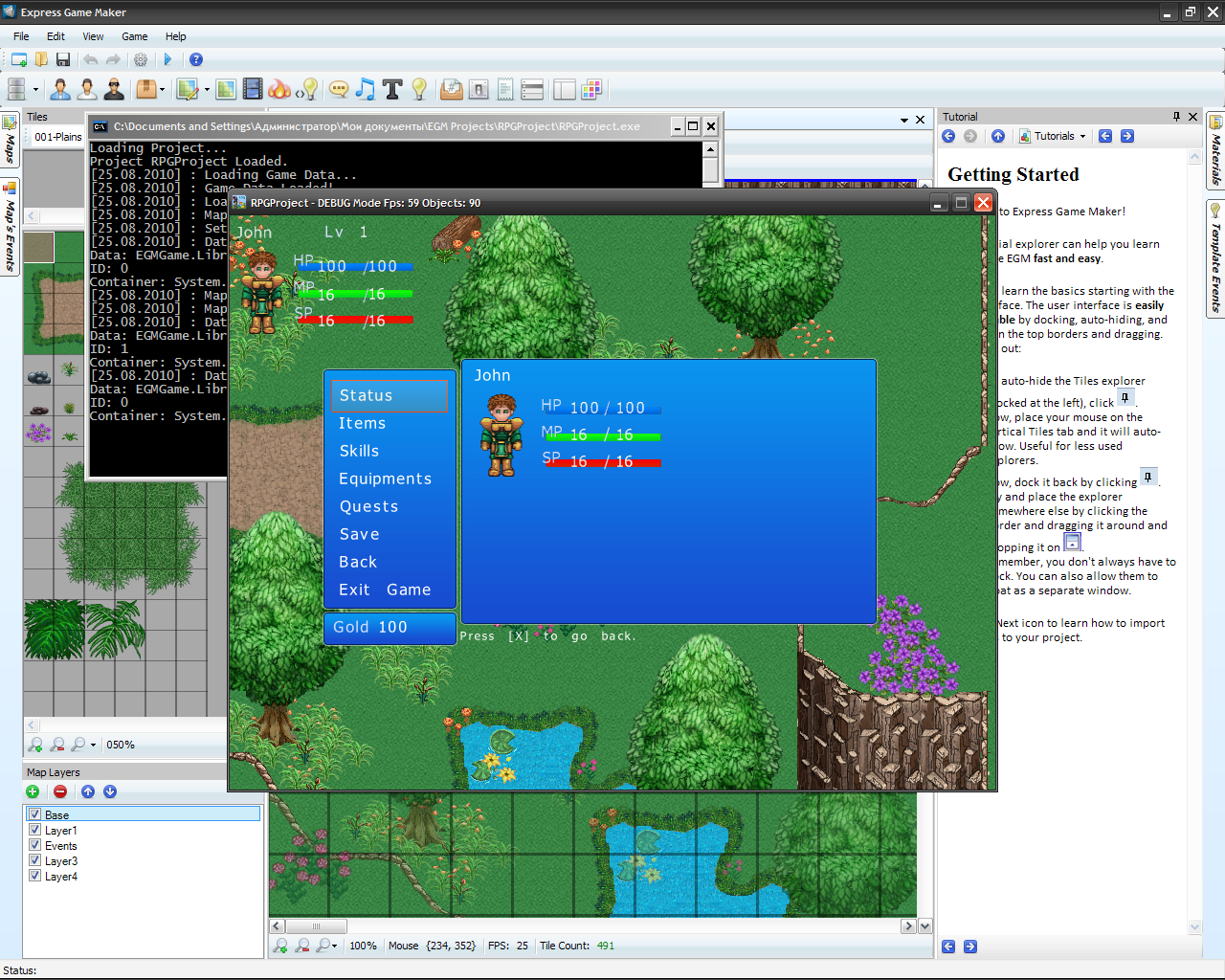The height and width of the screenshot is (980, 1225).
Task: Click the map editor icon with pencil
Action: click(x=188, y=89)
